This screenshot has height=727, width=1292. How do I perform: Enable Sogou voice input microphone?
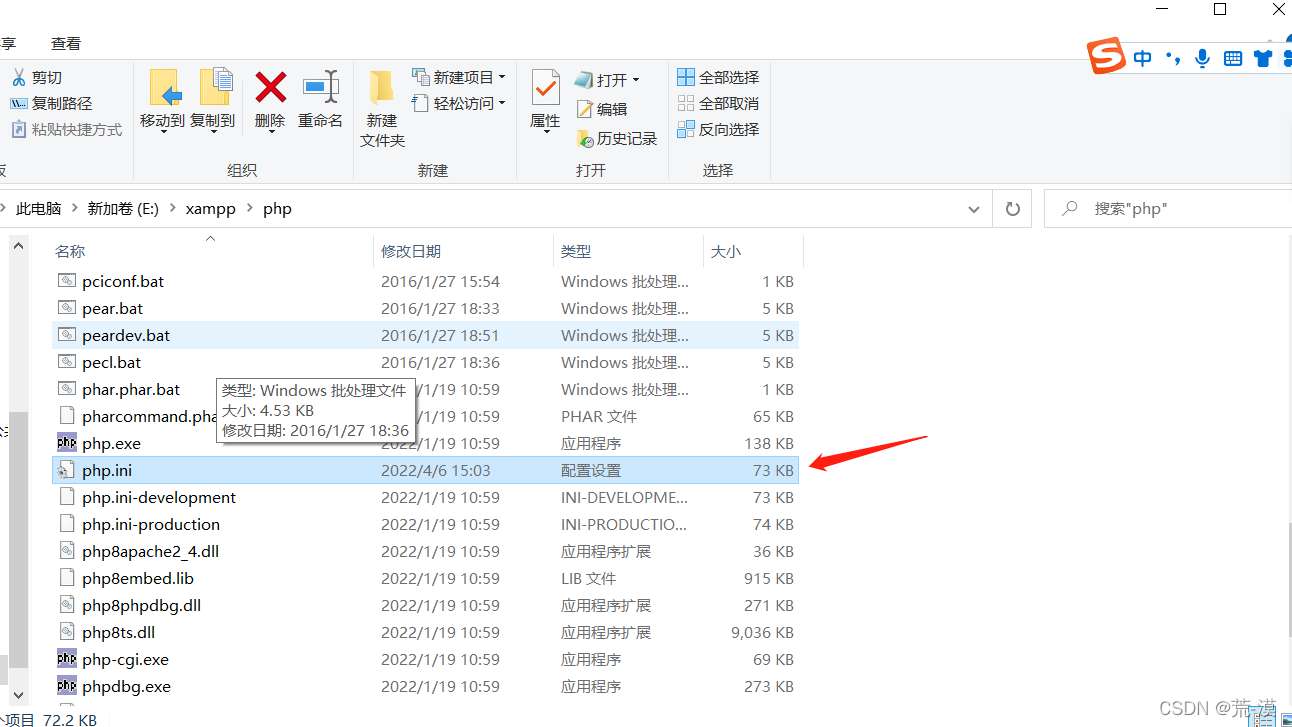[1202, 58]
